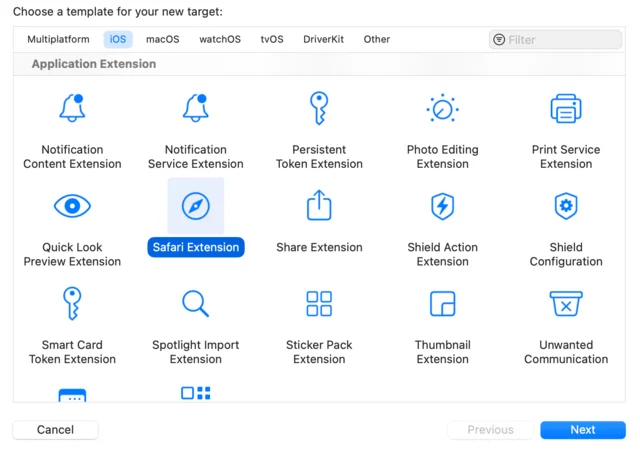Switch to the macOS tab
Viewport: 640px width, 451px height.
(163, 40)
